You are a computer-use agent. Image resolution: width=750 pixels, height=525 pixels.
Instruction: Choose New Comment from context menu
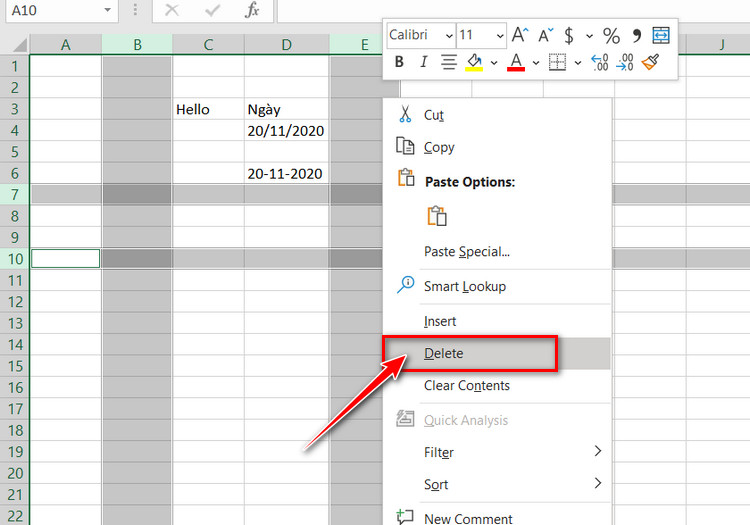(x=497, y=516)
